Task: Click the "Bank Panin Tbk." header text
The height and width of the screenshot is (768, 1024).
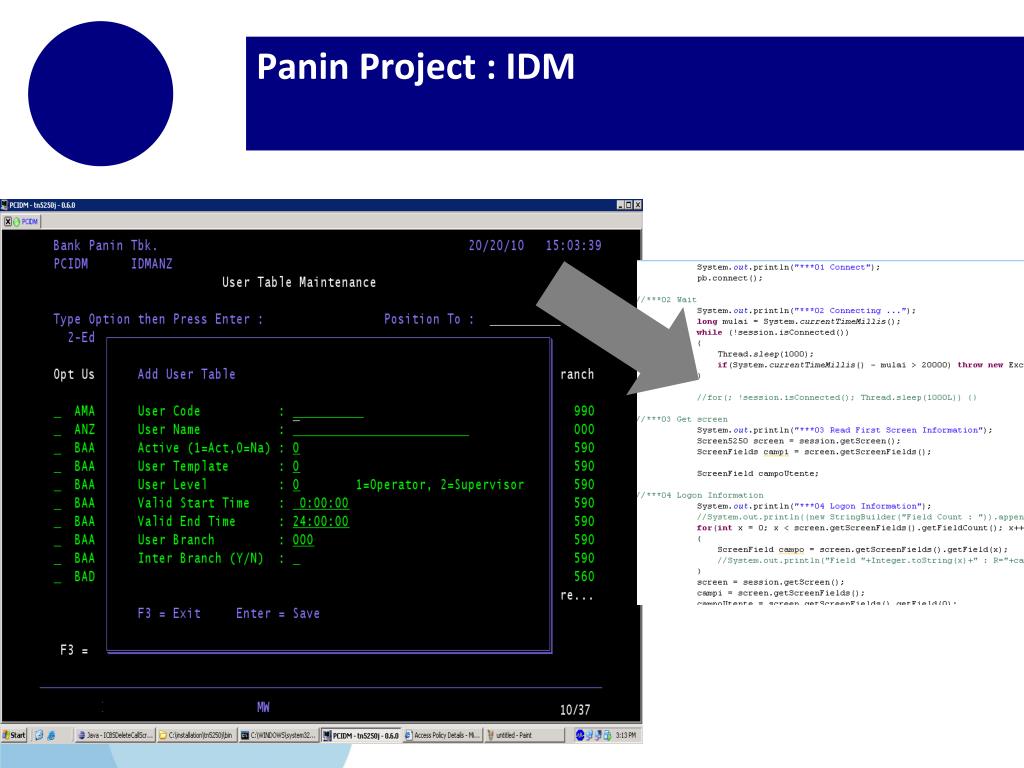Action: click(x=105, y=246)
